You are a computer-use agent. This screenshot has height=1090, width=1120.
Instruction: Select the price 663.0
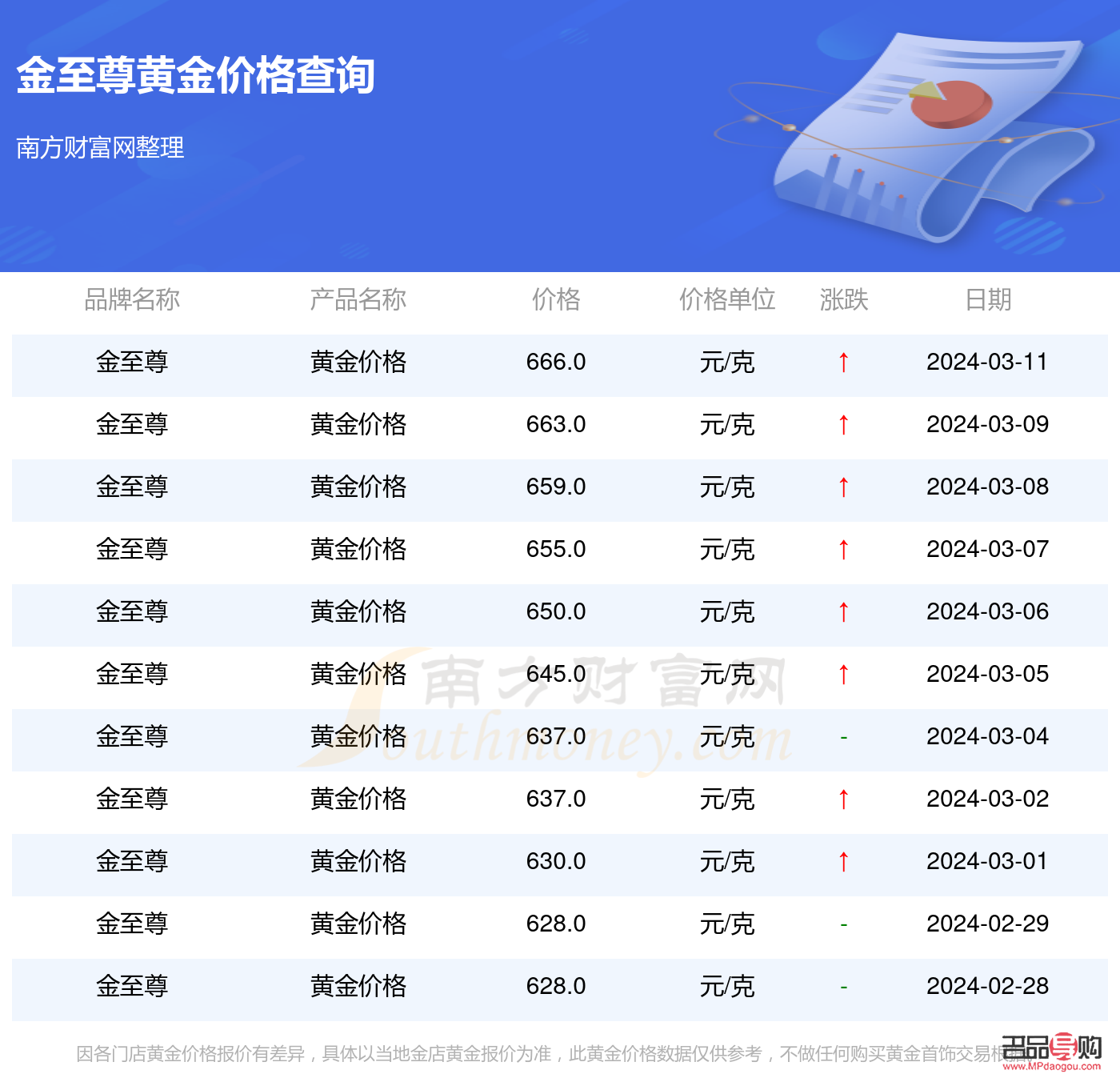tap(556, 424)
